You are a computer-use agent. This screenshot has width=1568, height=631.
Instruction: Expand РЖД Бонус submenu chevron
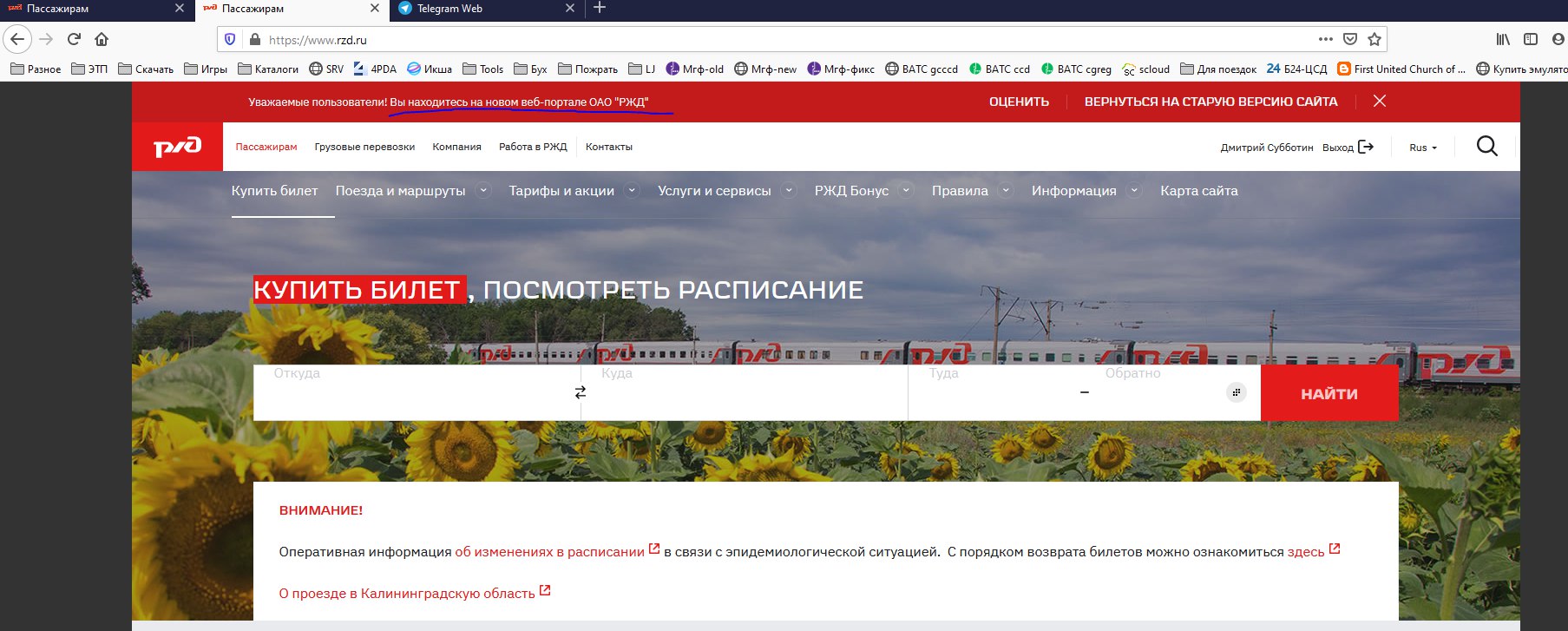(907, 190)
